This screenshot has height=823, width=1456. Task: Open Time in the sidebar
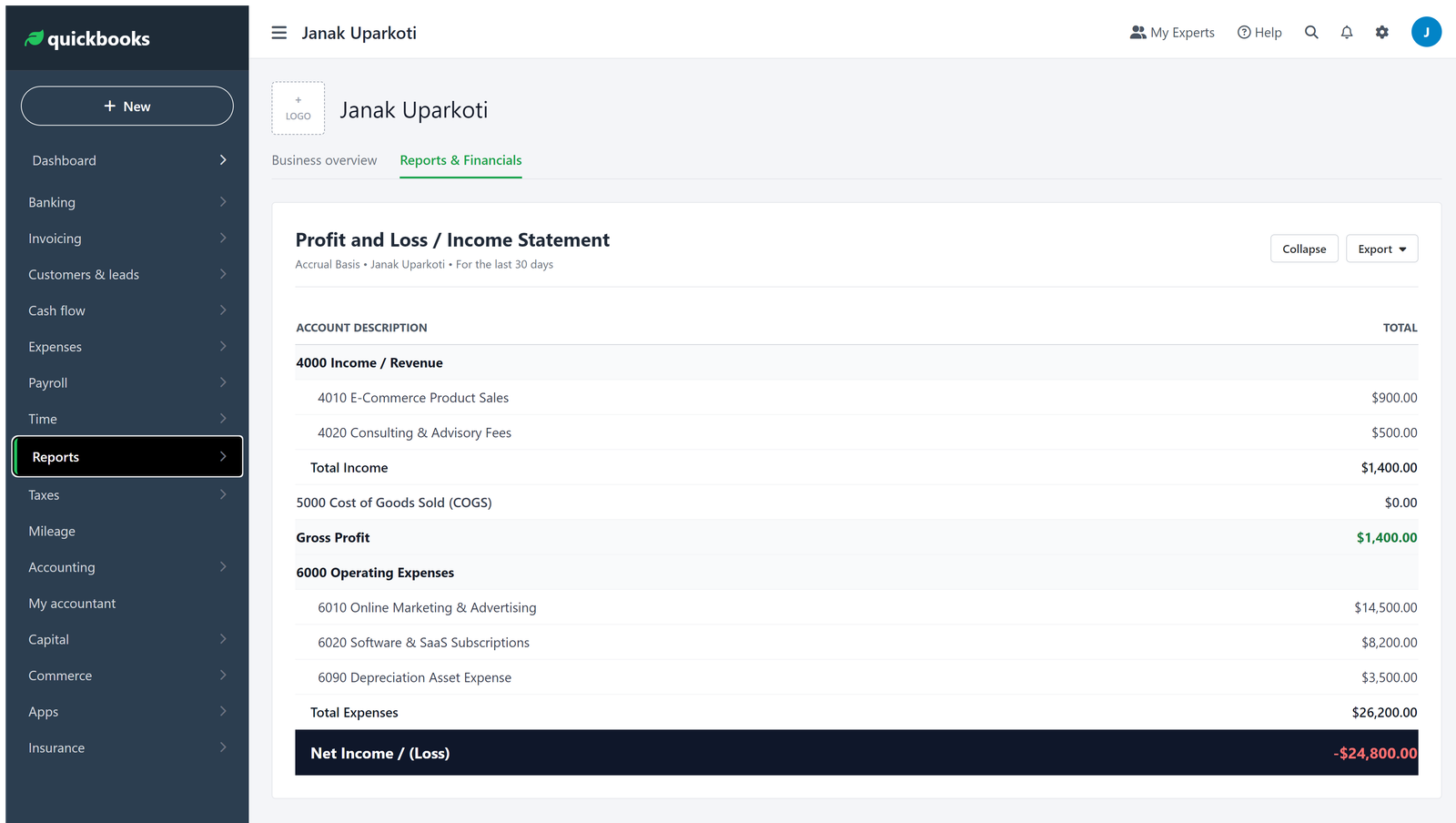click(127, 419)
